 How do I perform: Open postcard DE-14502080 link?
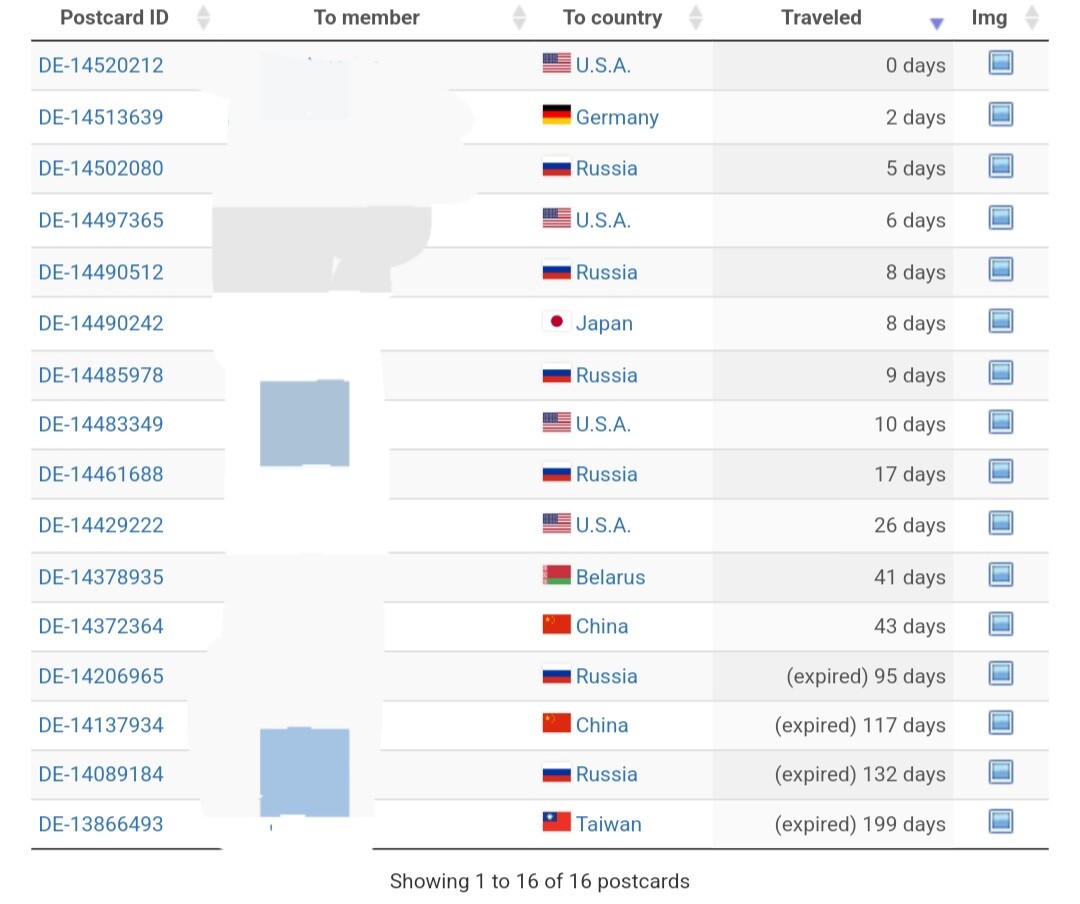click(101, 168)
